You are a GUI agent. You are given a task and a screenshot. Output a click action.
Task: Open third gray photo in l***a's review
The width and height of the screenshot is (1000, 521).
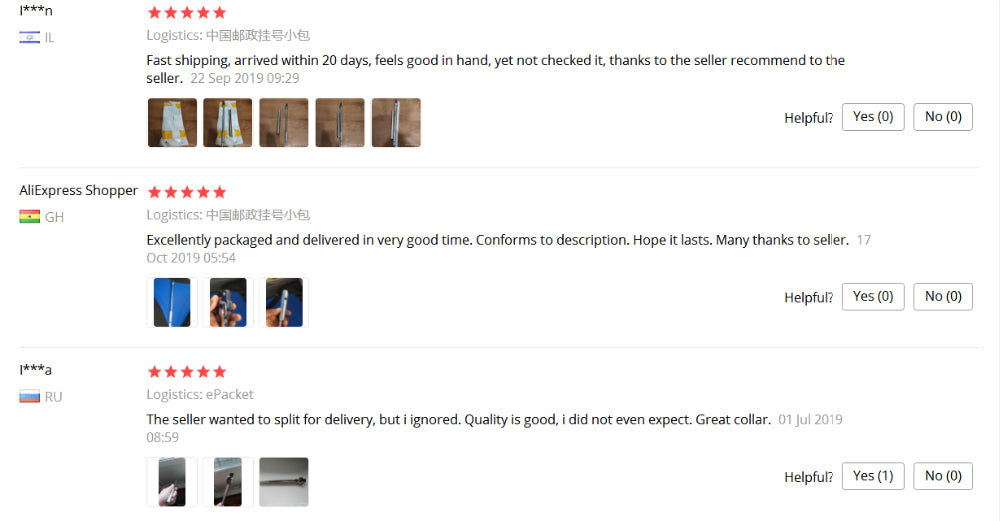point(284,482)
